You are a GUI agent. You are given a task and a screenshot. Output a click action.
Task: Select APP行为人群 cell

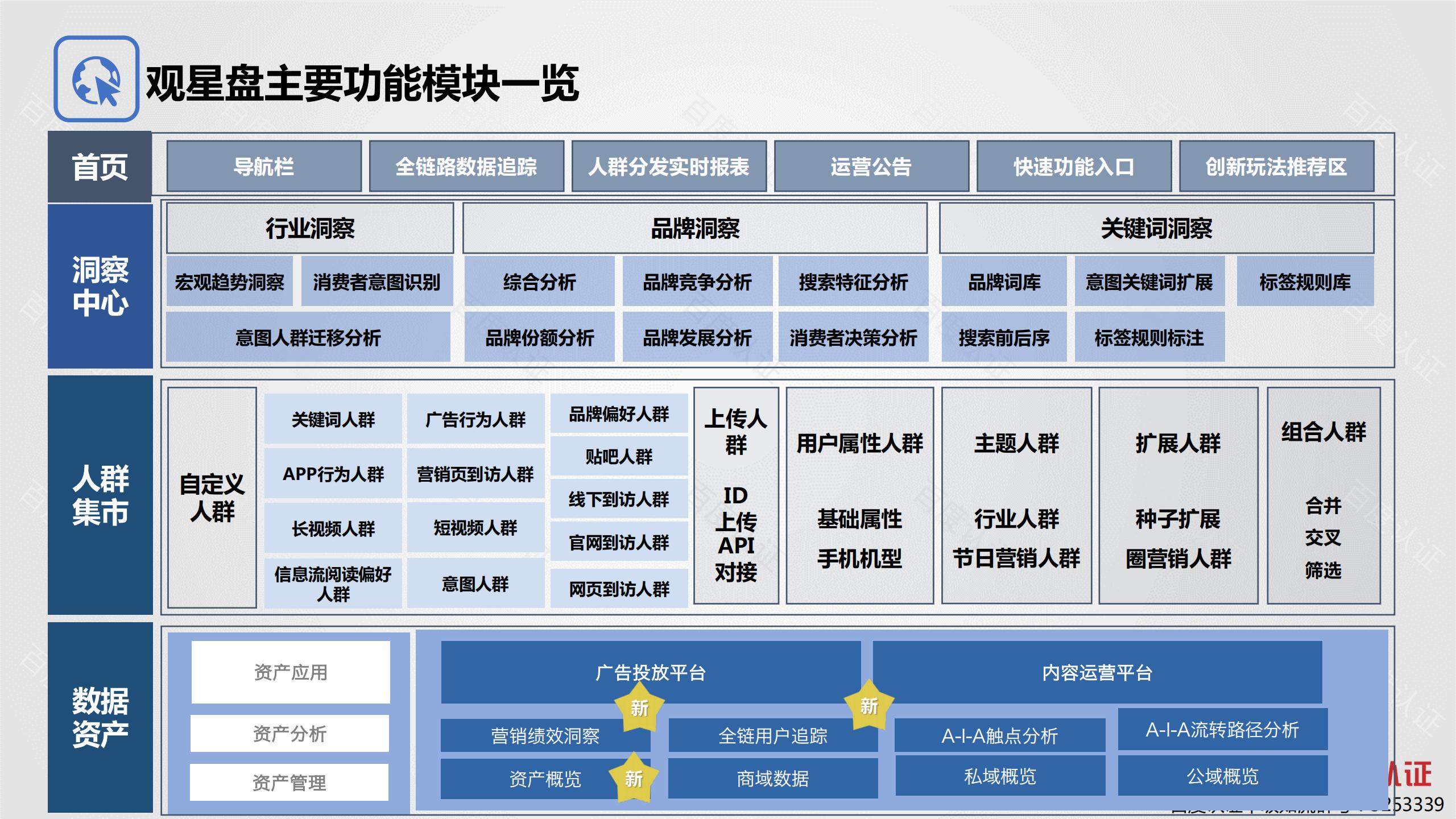point(333,474)
